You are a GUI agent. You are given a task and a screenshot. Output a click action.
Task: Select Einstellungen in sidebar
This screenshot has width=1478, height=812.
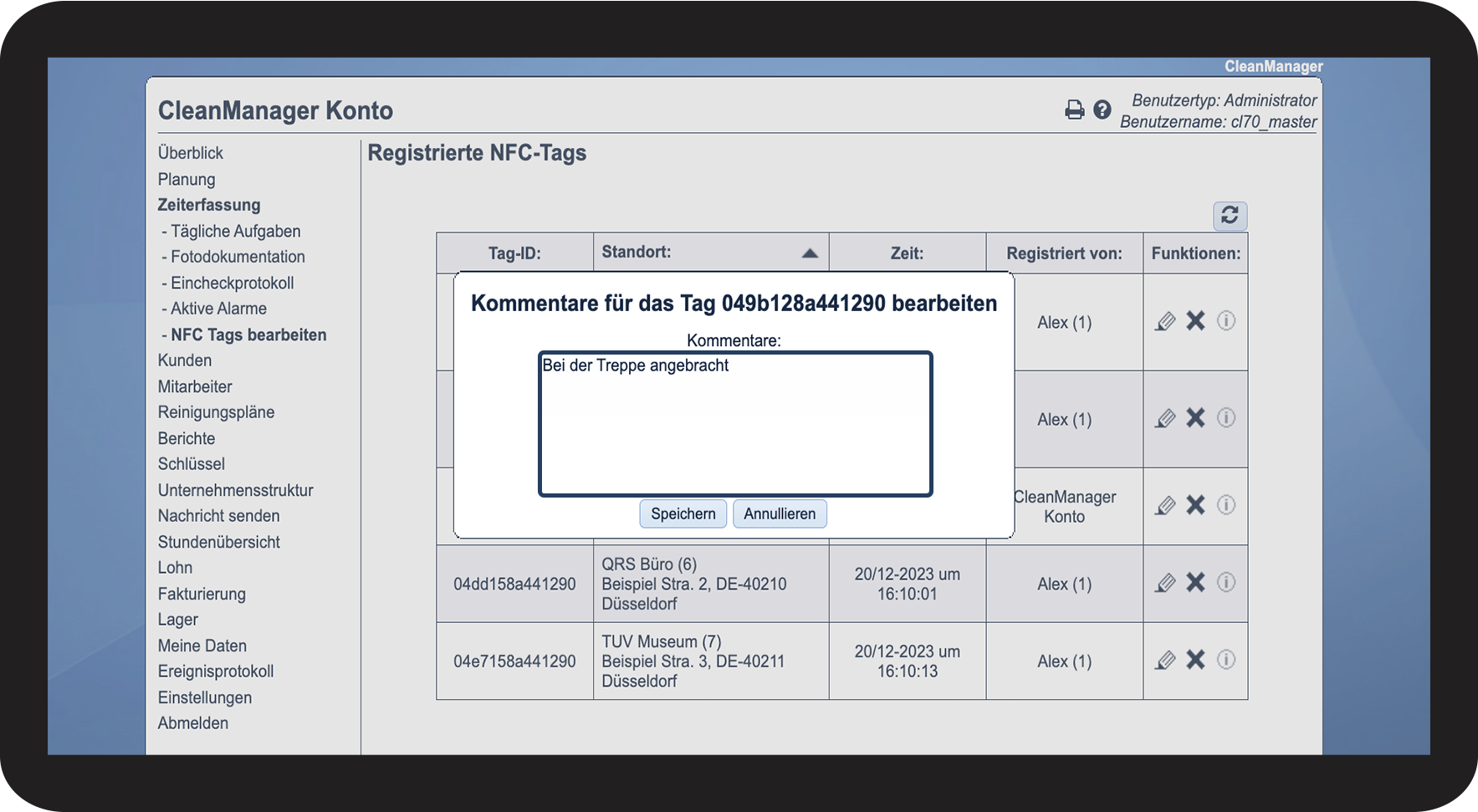point(205,697)
